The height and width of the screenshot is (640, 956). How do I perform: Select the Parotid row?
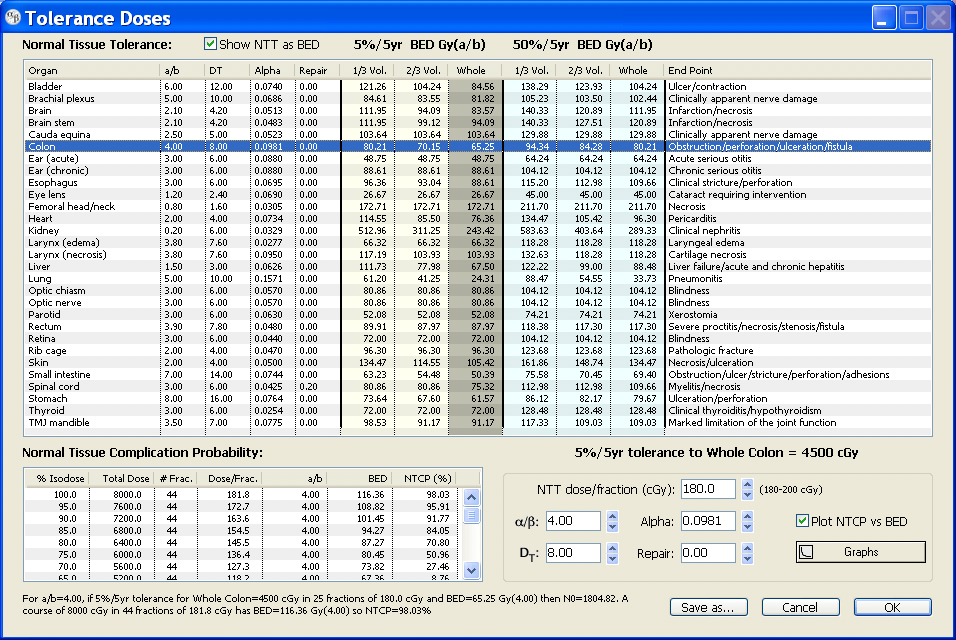478,315
